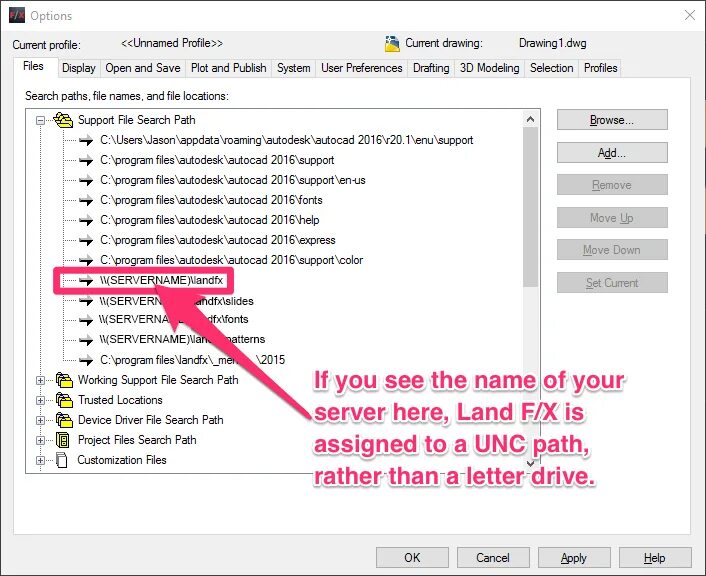
Task: Click the Apply button
Action: [x=574, y=558]
